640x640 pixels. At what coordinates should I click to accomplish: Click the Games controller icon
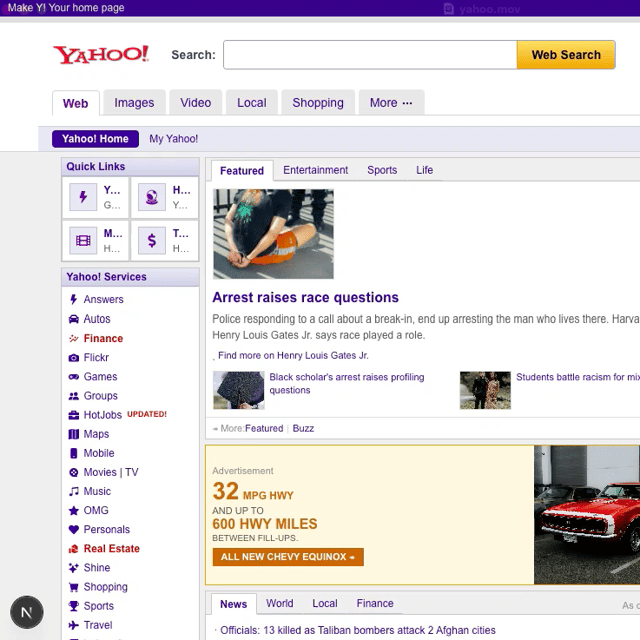(x=73, y=377)
